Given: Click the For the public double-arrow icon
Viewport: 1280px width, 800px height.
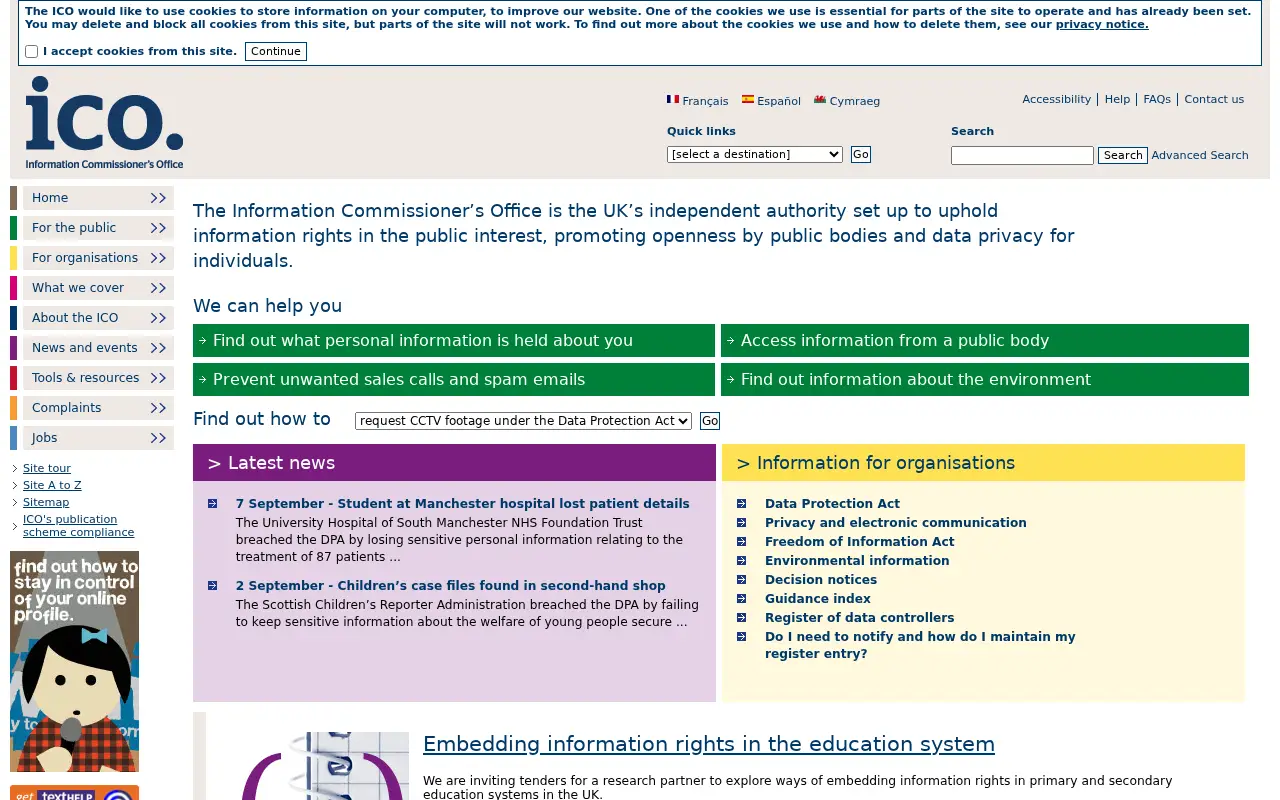Looking at the screenshot, I should (x=158, y=228).
